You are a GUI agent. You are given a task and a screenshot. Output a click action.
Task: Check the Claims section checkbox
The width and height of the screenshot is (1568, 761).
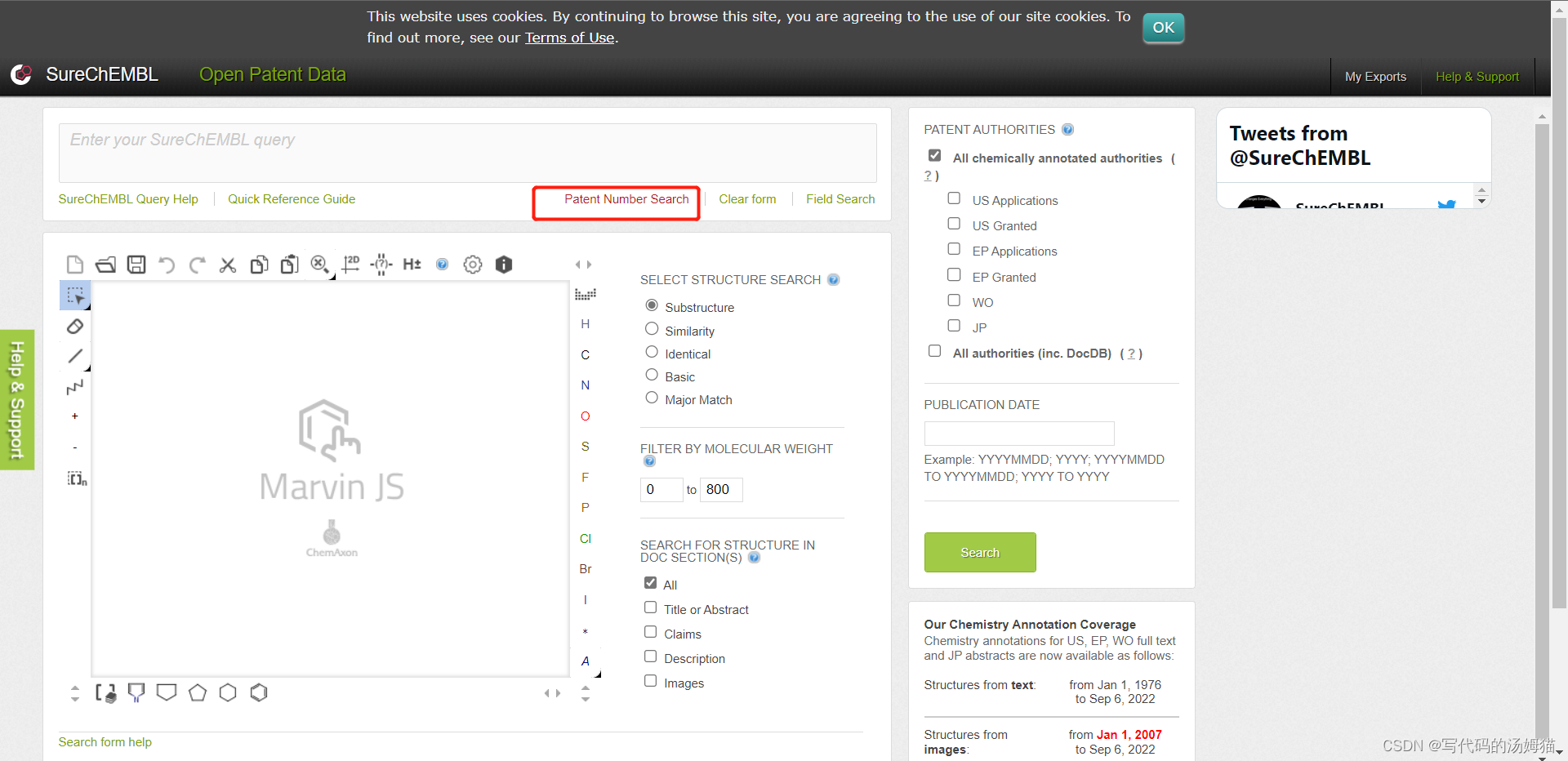tap(651, 632)
